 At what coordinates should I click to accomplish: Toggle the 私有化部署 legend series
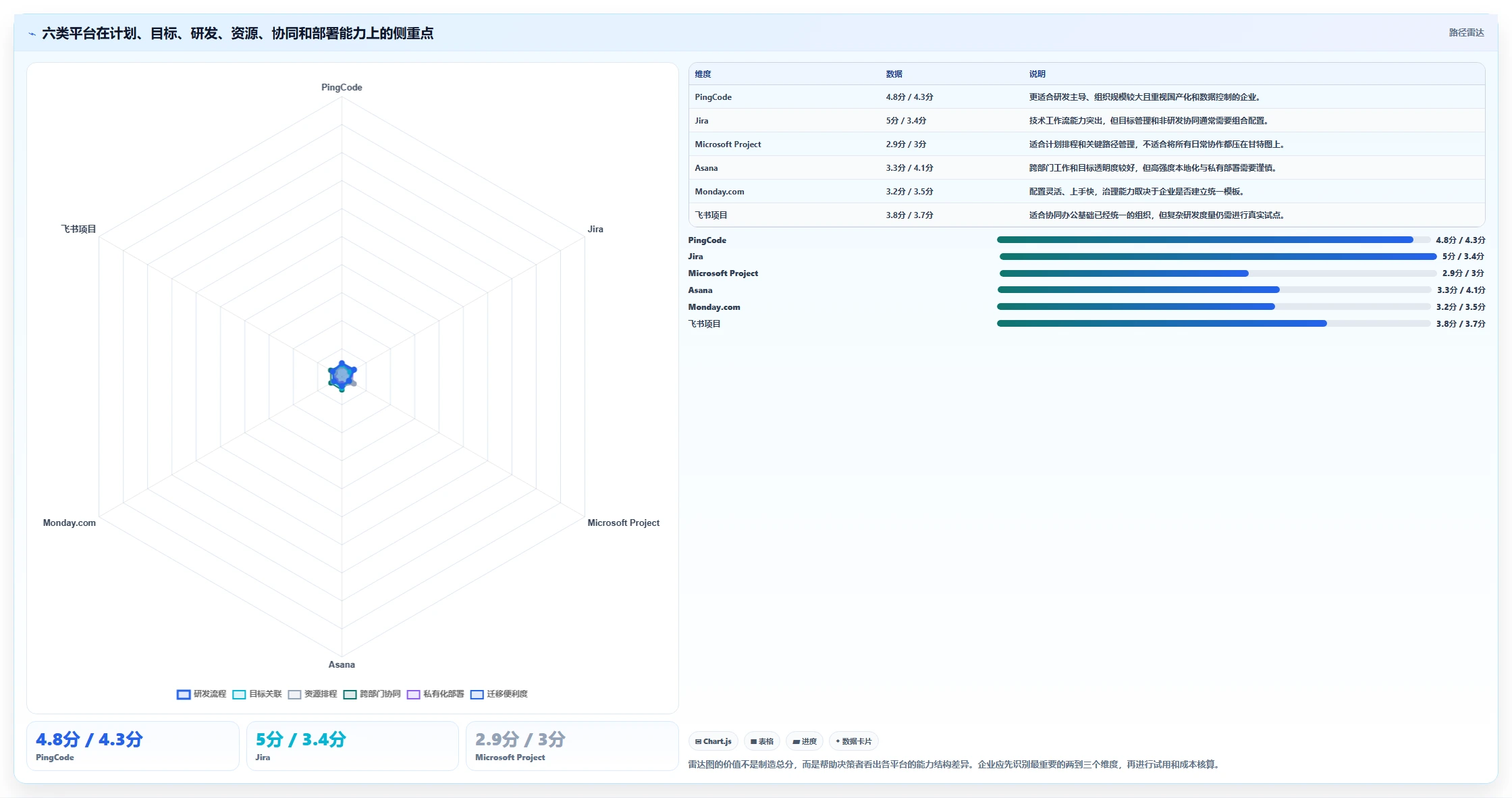(x=435, y=694)
